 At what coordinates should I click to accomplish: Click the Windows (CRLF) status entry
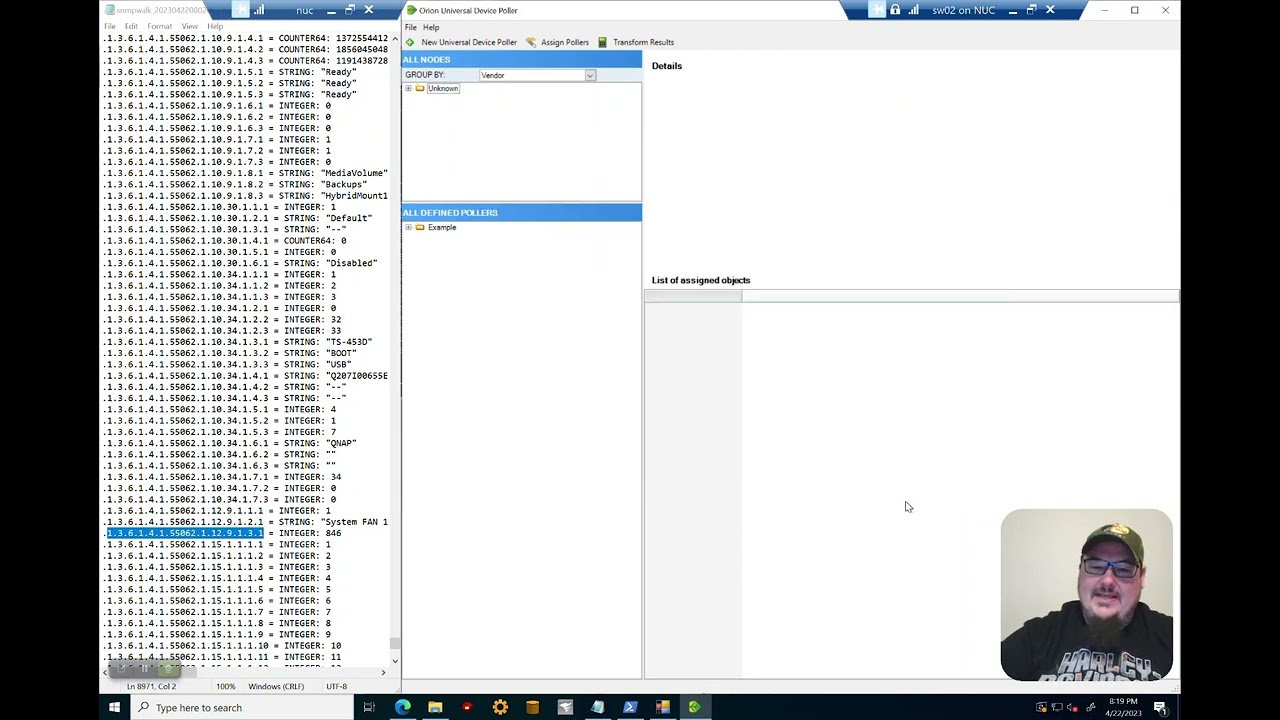[x=276, y=687]
